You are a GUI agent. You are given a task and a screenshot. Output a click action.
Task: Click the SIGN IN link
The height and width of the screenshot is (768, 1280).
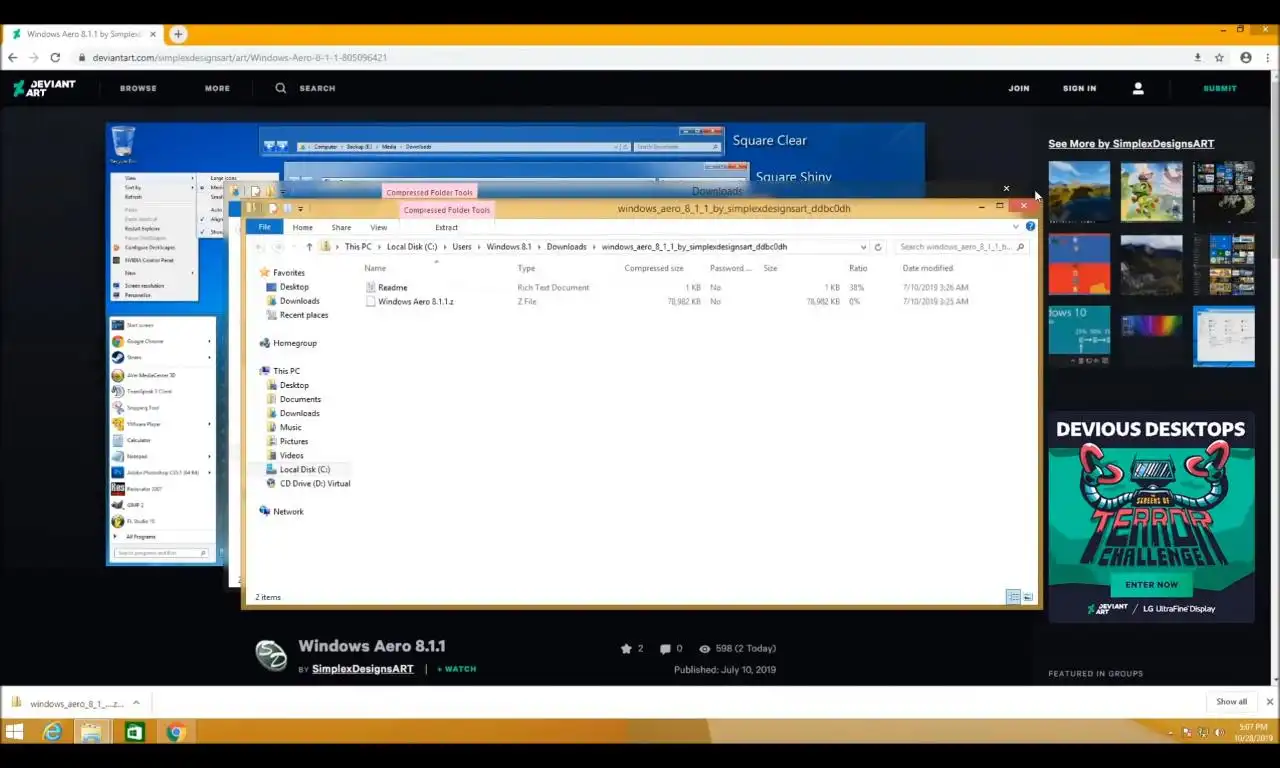click(1079, 88)
